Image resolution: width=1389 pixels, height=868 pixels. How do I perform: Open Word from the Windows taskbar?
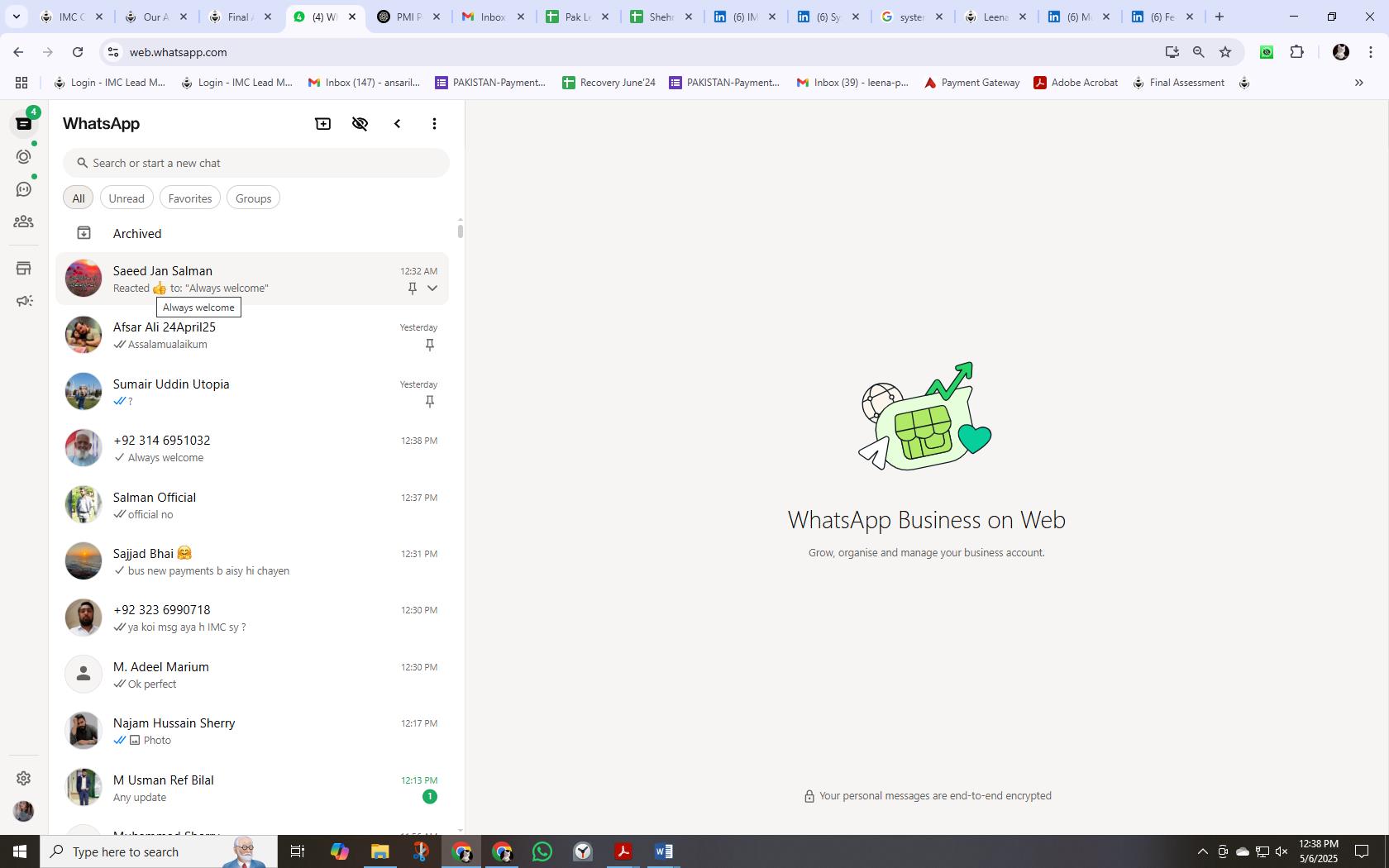point(663,851)
